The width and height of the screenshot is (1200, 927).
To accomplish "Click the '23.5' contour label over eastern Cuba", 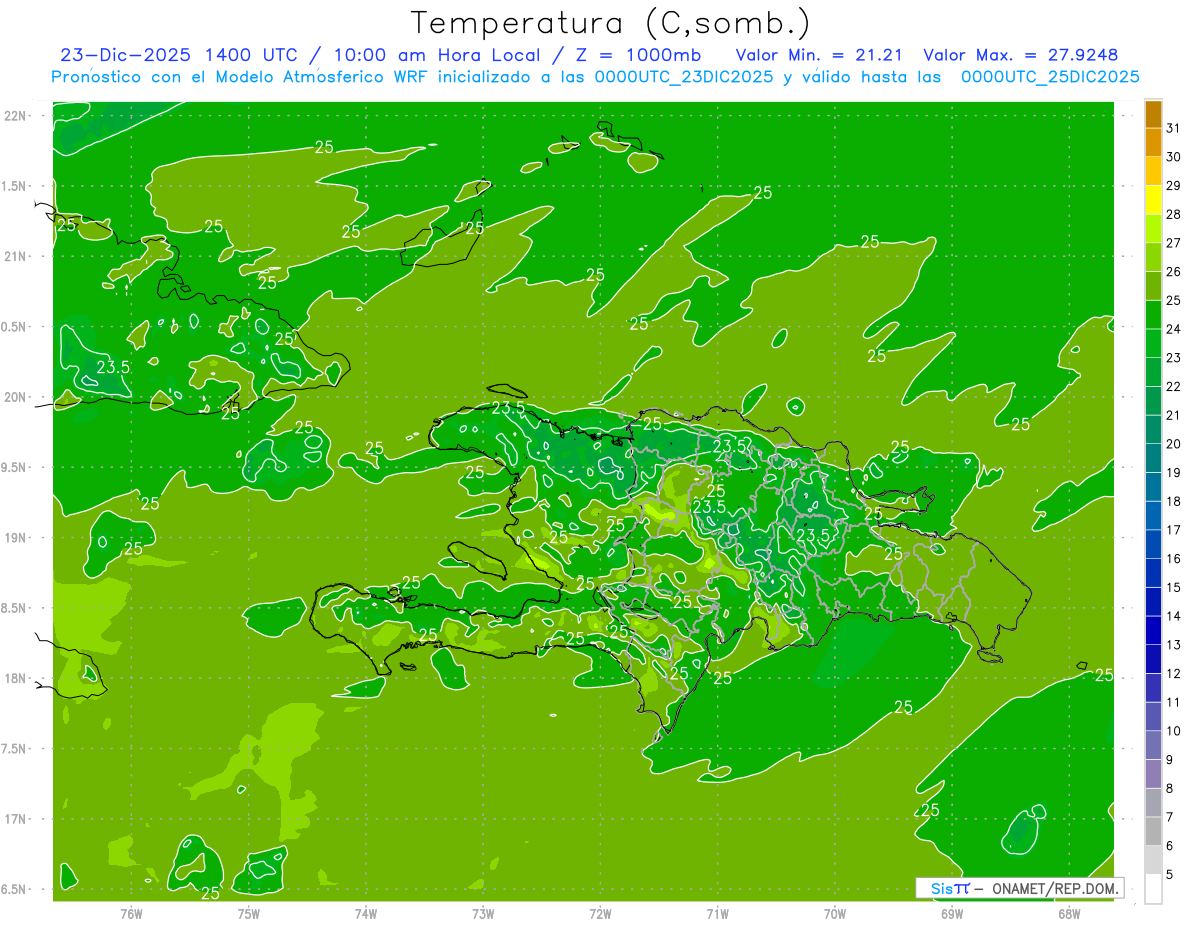I will point(113,367).
